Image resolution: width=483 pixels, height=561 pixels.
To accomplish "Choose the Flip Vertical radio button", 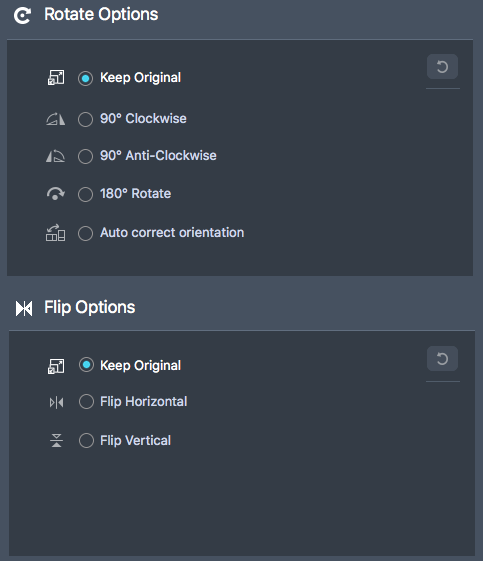I will pos(86,440).
